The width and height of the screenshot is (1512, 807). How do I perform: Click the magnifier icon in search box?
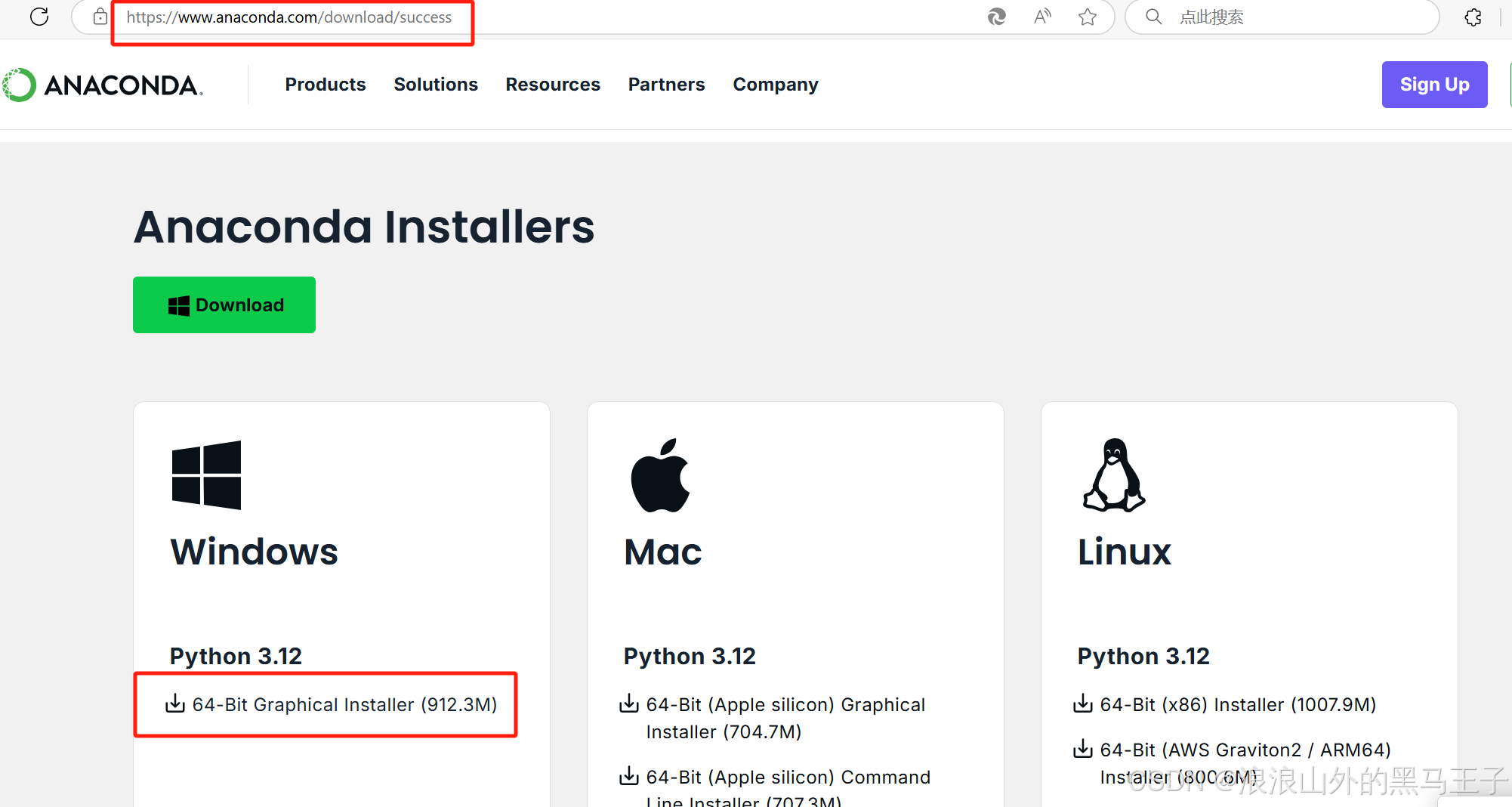tap(1153, 17)
